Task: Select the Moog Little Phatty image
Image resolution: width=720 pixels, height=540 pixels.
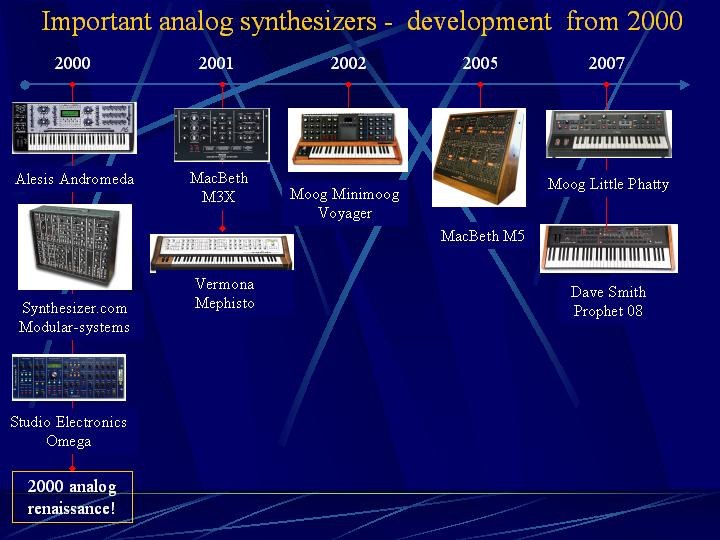Action: click(x=609, y=134)
